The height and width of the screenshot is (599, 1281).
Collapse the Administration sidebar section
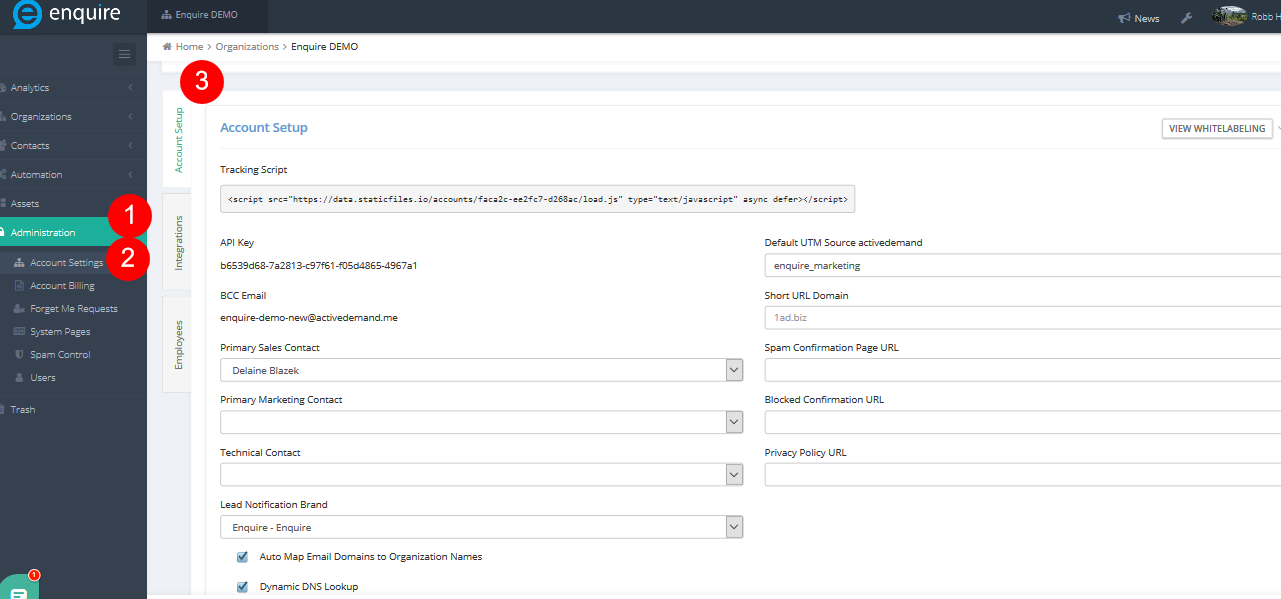click(x=73, y=232)
